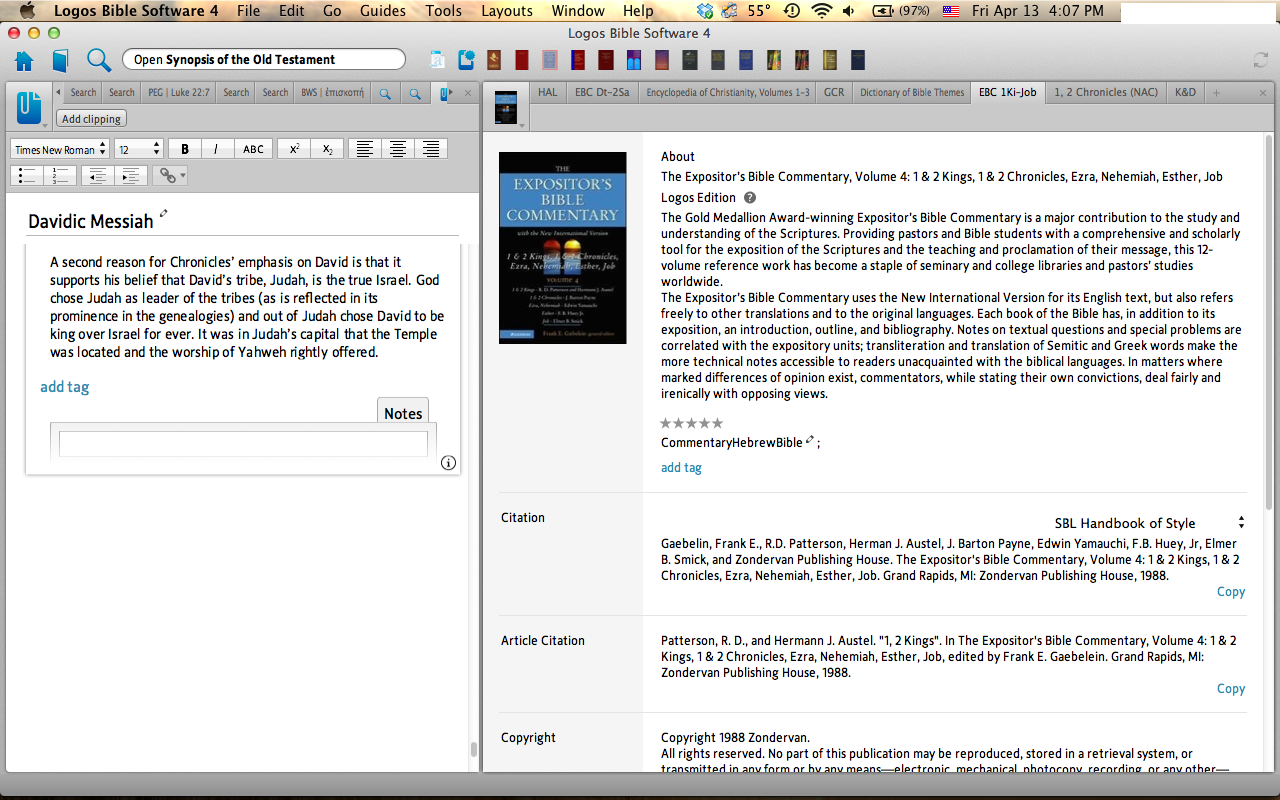The width and height of the screenshot is (1280, 800).
Task: Apply superscript formatting
Action: point(294,149)
